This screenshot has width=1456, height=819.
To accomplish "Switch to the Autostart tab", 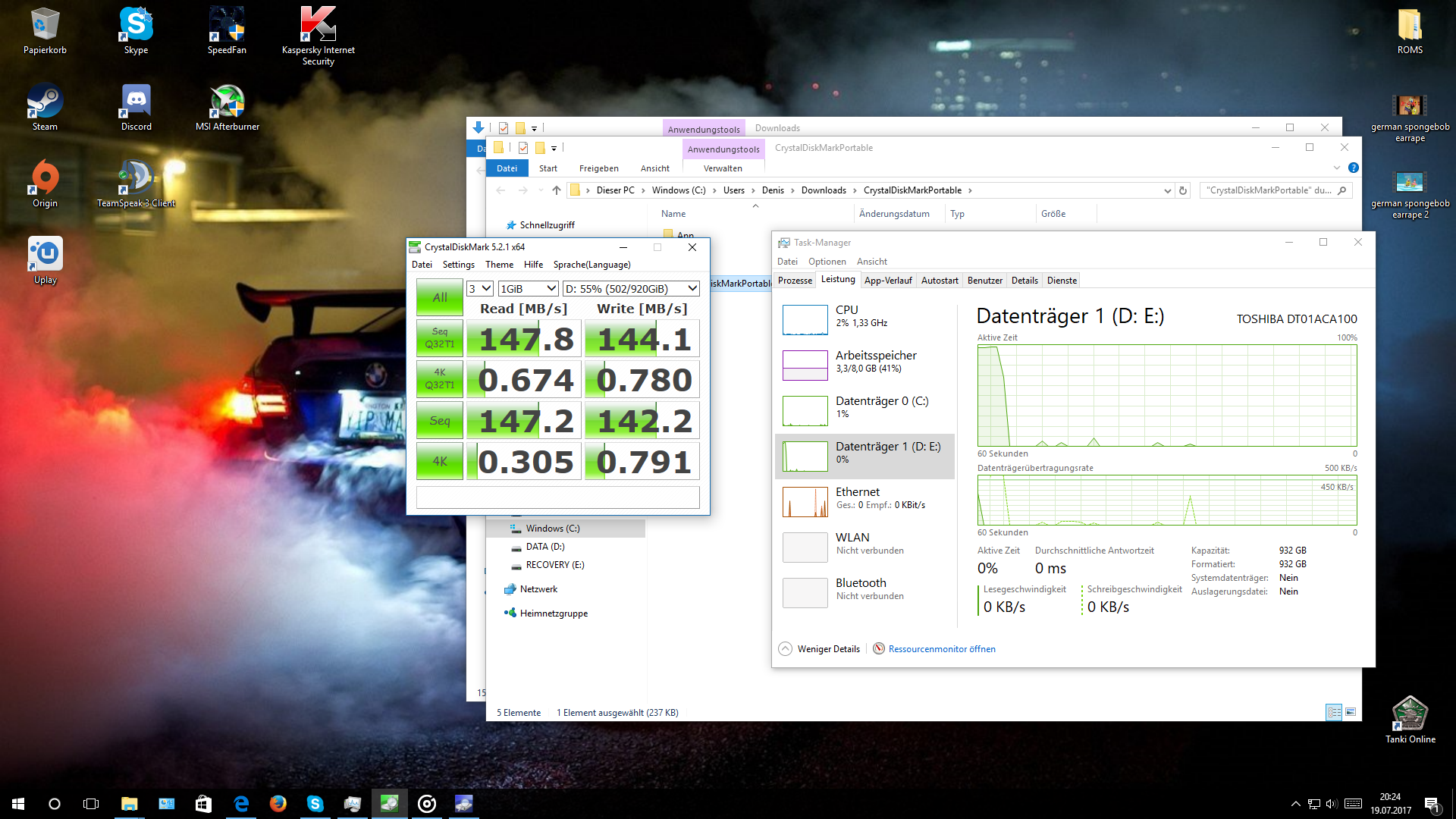I will click(940, 281).
